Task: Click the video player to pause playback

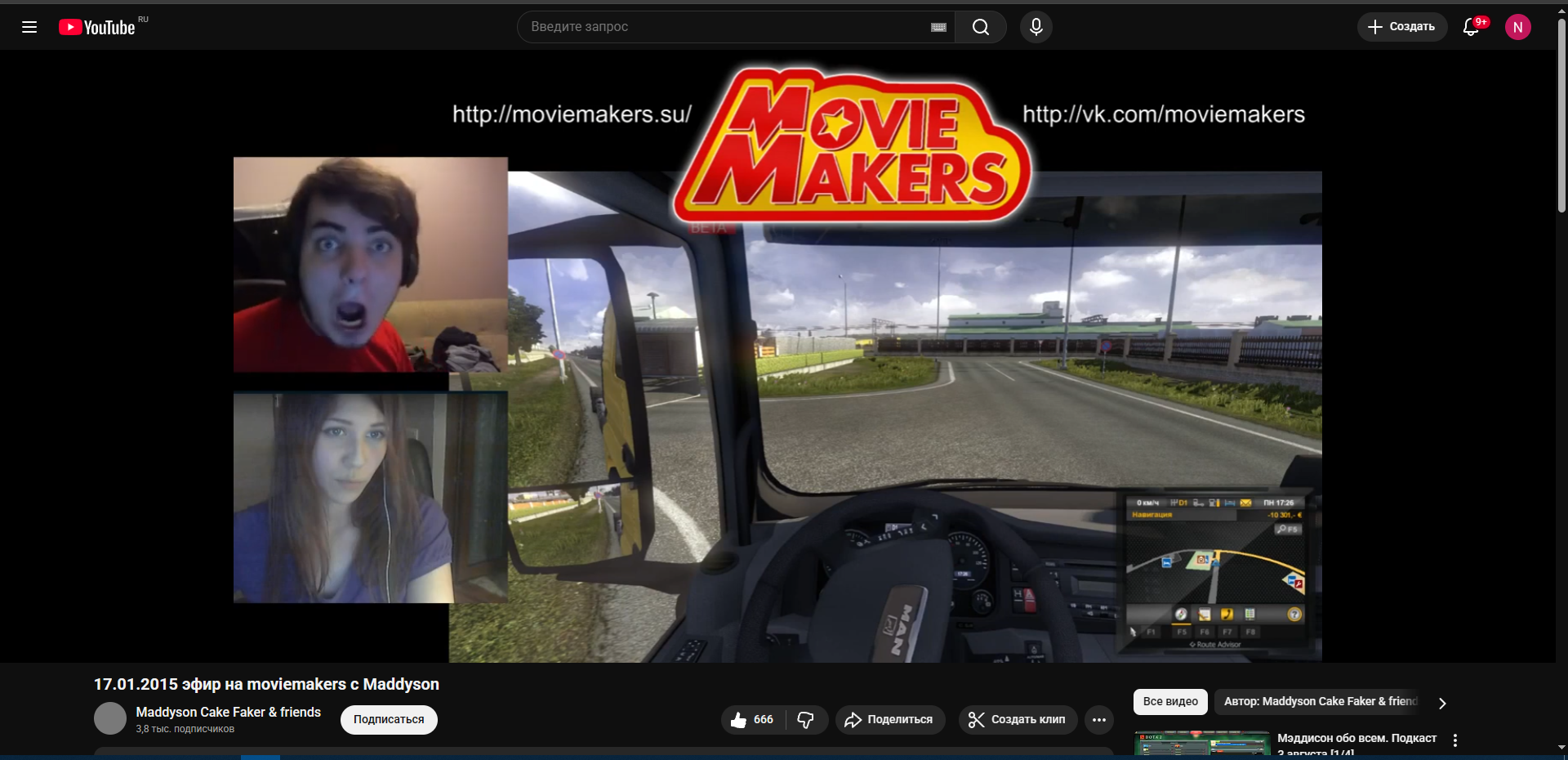Action: pos(777,357)
